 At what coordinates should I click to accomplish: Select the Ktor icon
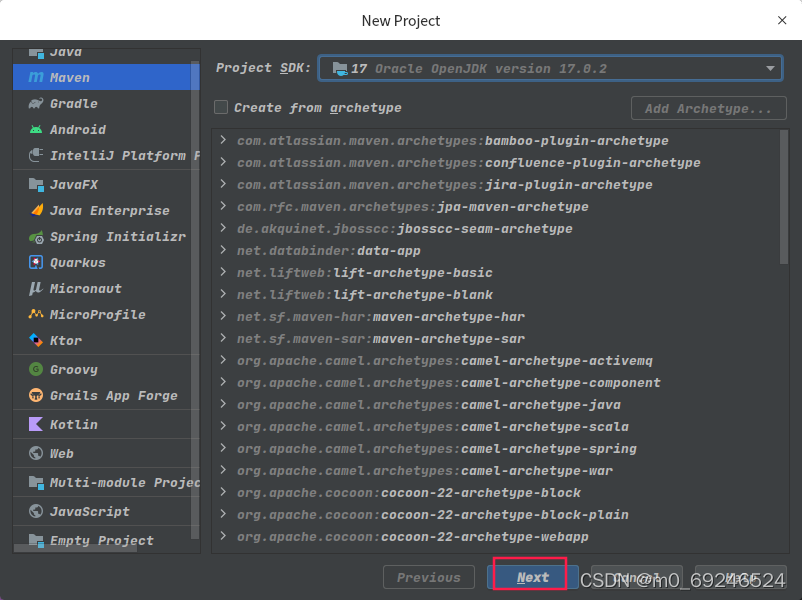(36, 341)
